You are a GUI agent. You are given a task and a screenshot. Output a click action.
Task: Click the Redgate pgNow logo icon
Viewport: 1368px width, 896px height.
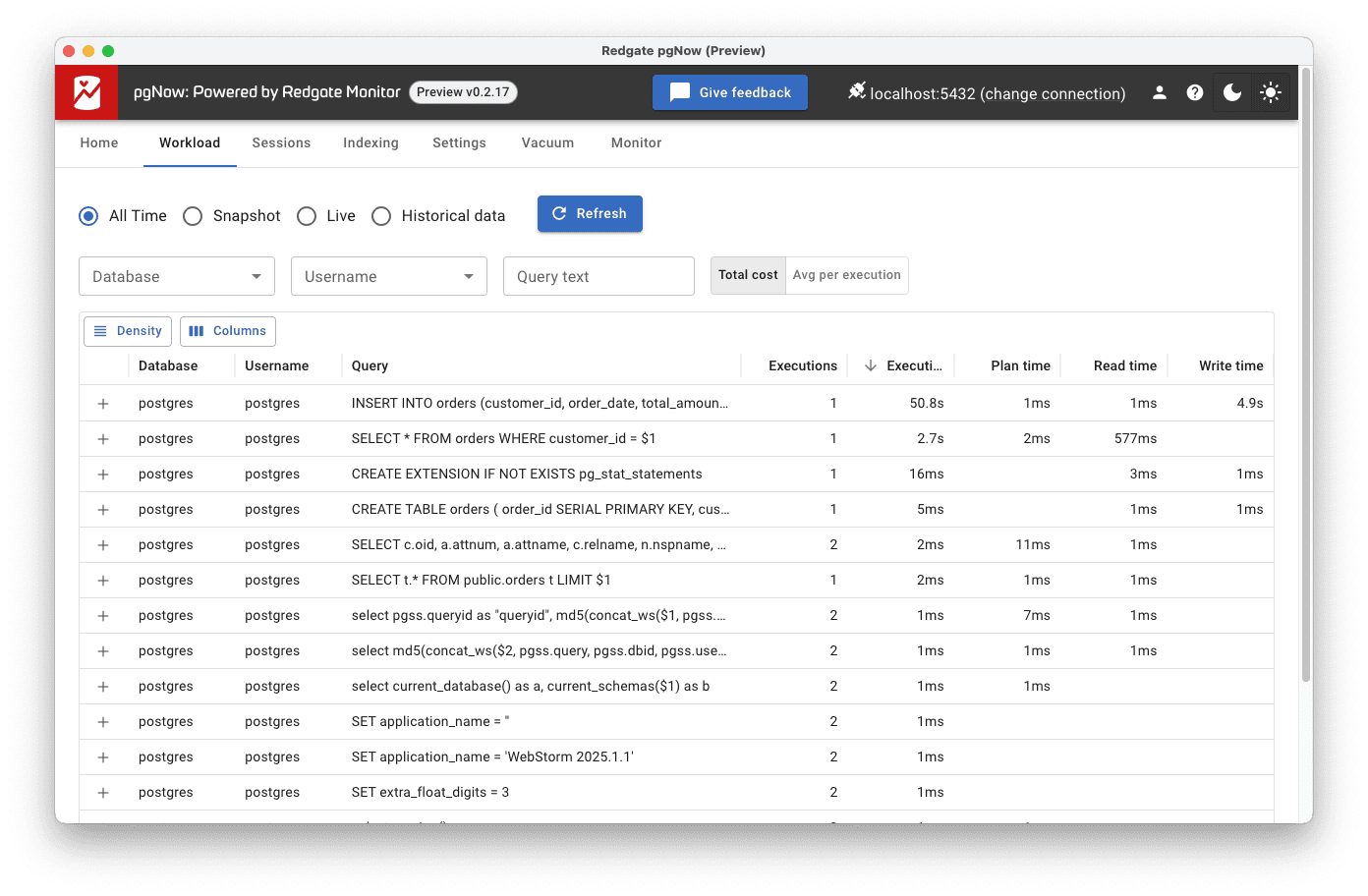[x=85, y=91]
